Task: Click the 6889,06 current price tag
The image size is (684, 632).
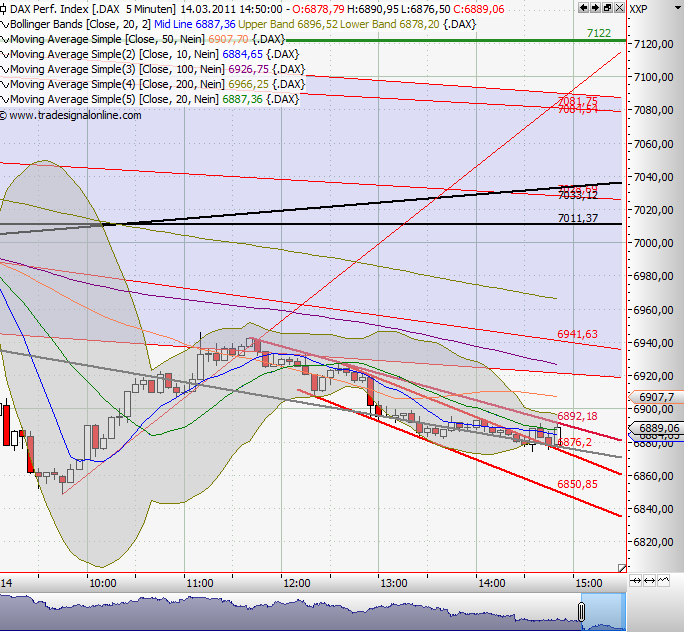Action: coord(656,428)
